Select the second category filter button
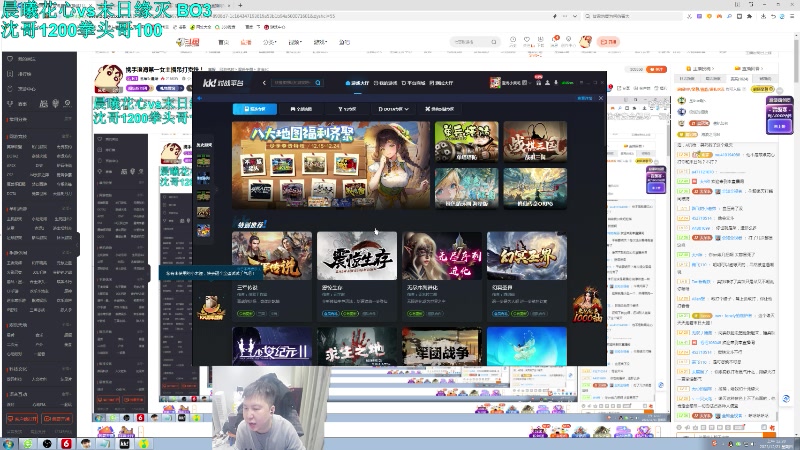Image resolution: width=800 pixels, height=450 pixels. [301, 109]
